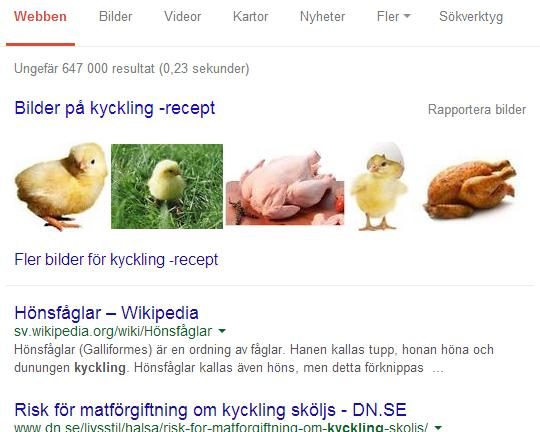The height and width of the screenshot is (432, 540).
Task: Open the standing yellow chick thumbnail
Action: (61, 186)
